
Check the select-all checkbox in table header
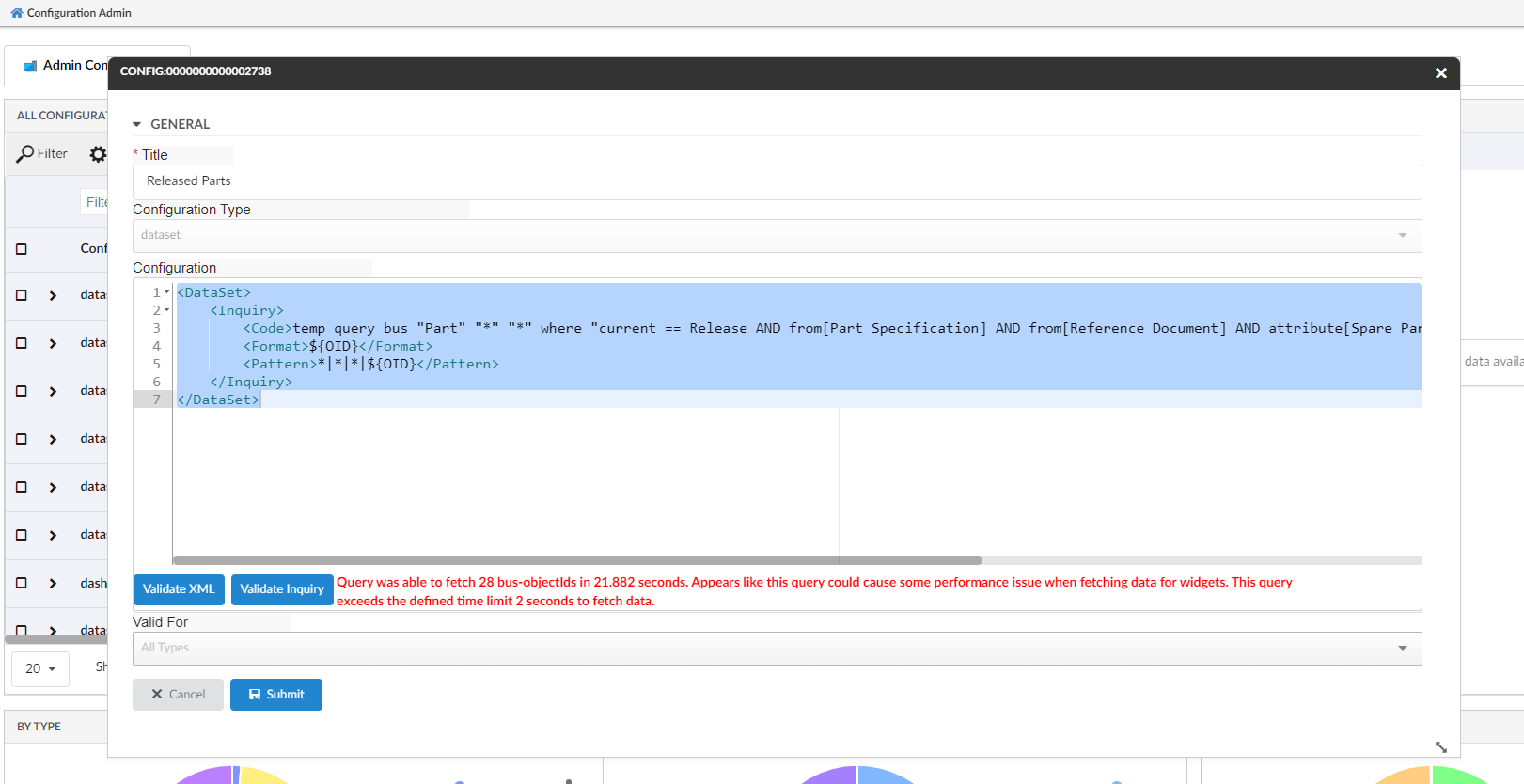[22, 249]
